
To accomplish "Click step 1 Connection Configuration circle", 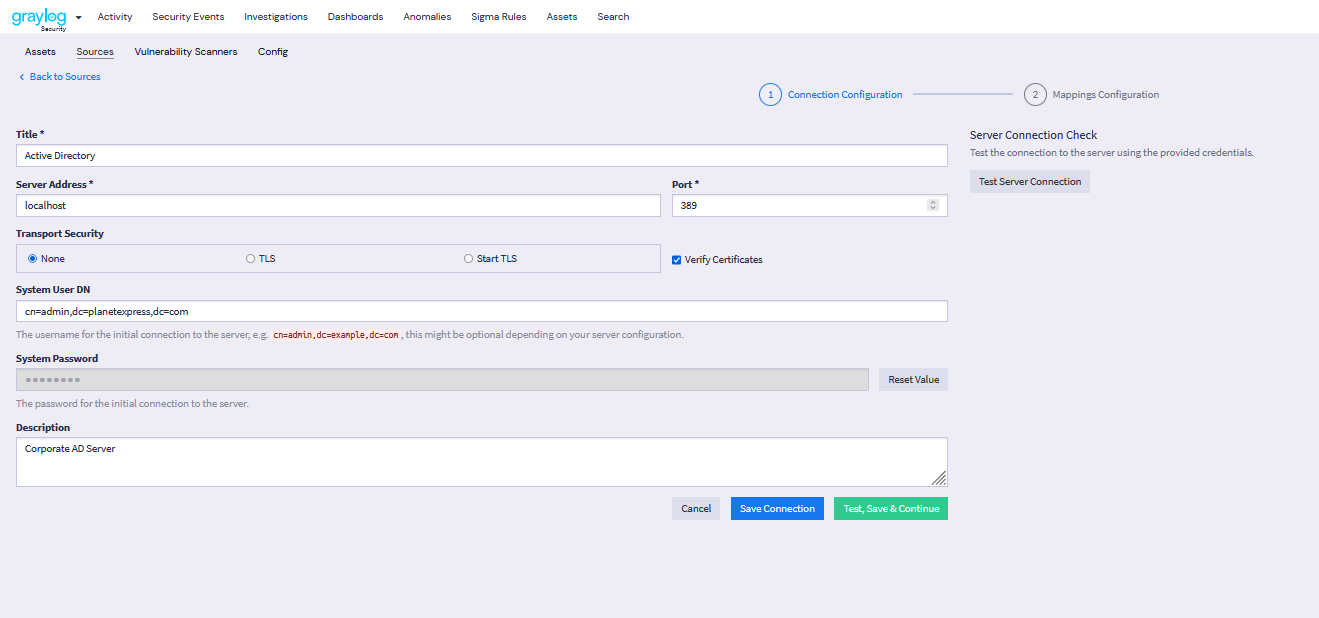I will click(x=770, y=95).
